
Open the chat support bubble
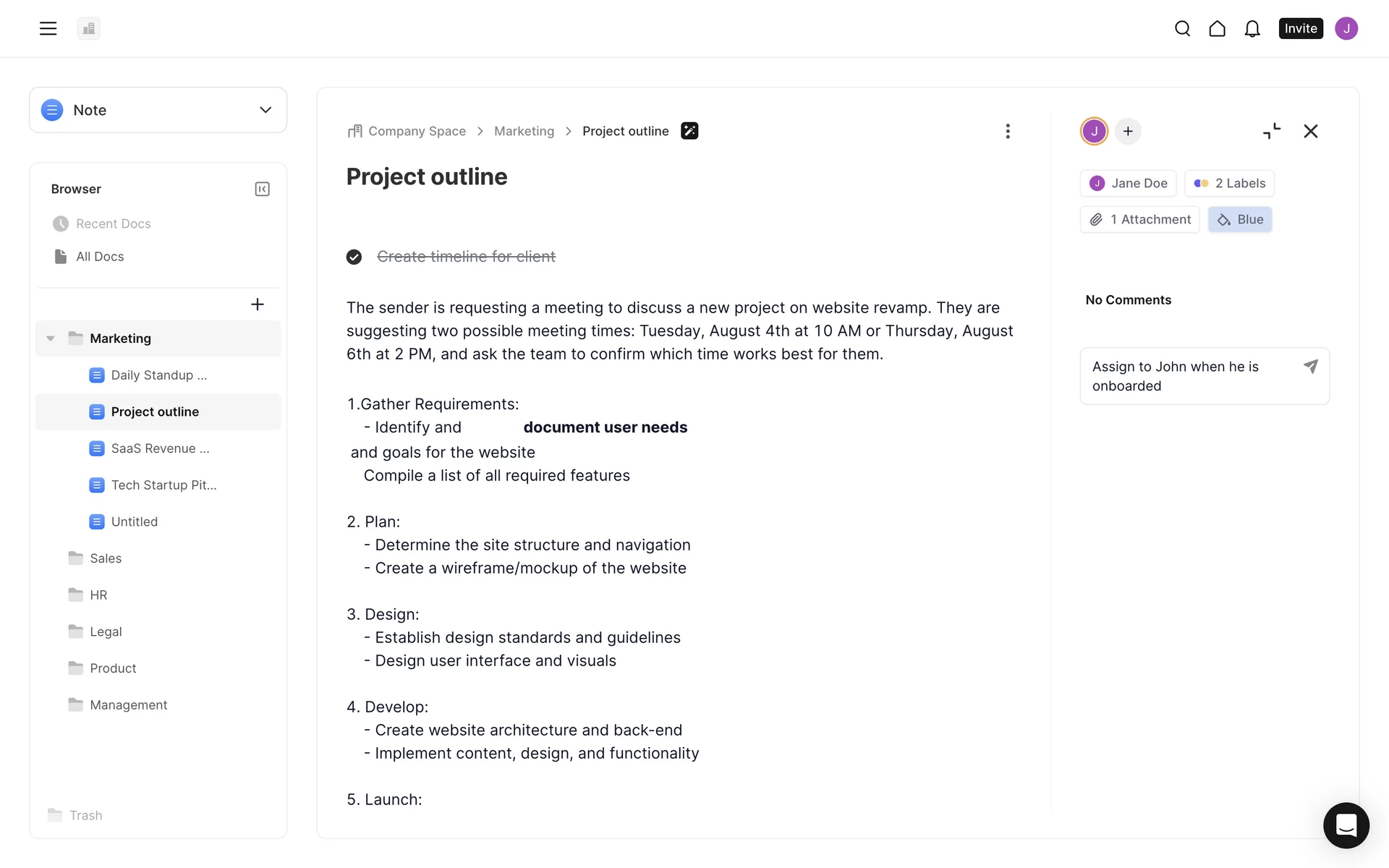pos(1346,825)
